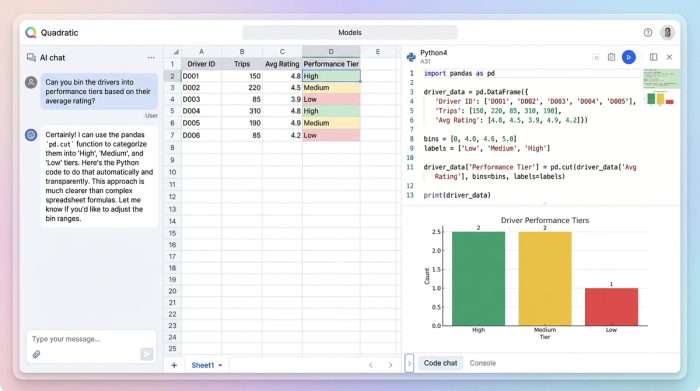Viewport: 700px width, 391px height.
Task: Select column B header
Action: tap(242, 52)
